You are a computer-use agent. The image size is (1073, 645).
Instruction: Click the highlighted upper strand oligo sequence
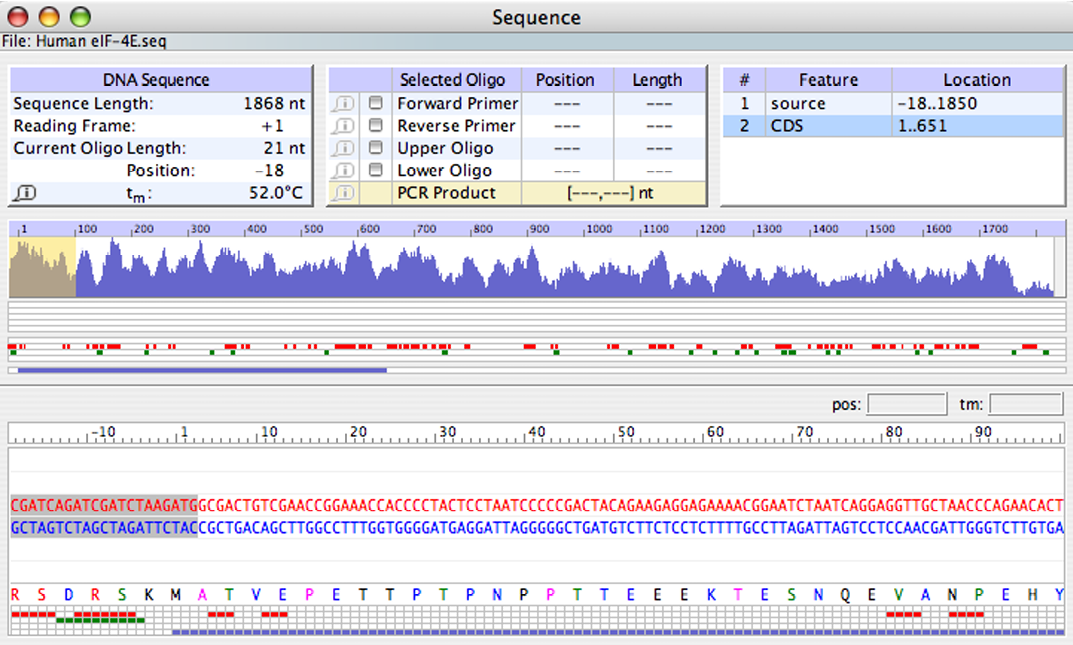103,505
